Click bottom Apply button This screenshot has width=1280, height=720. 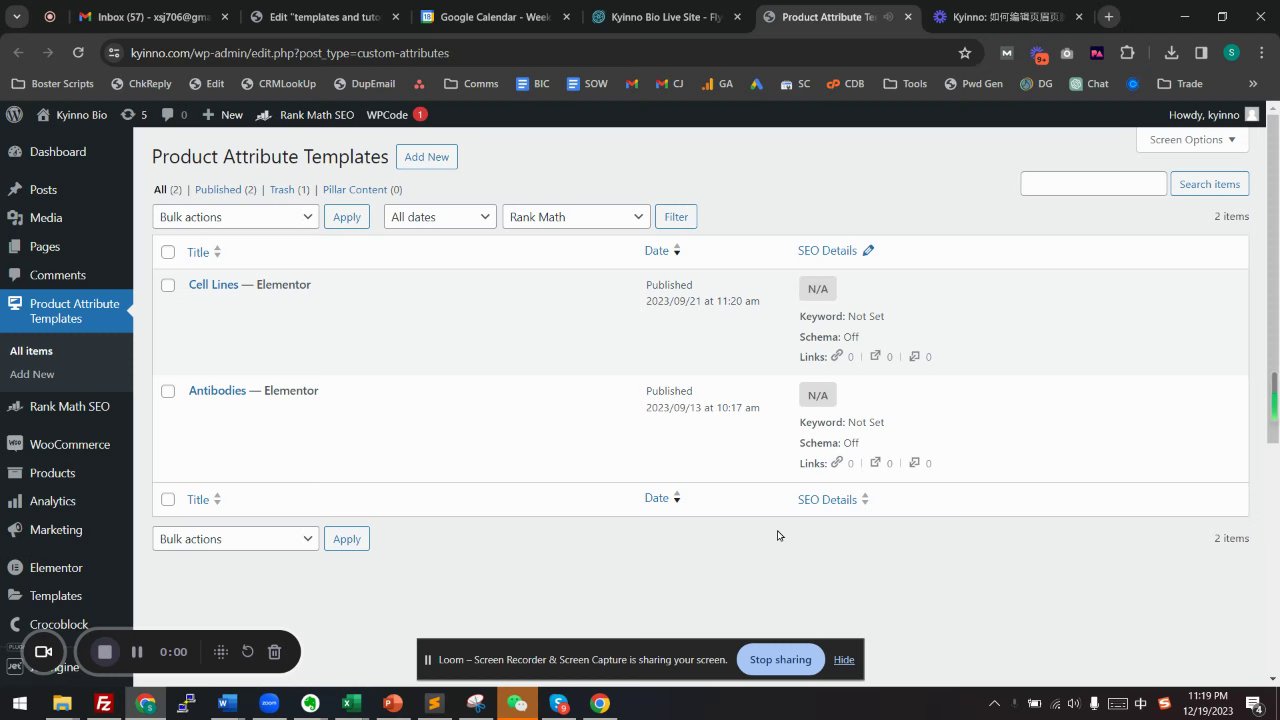[x=347, y=539]
